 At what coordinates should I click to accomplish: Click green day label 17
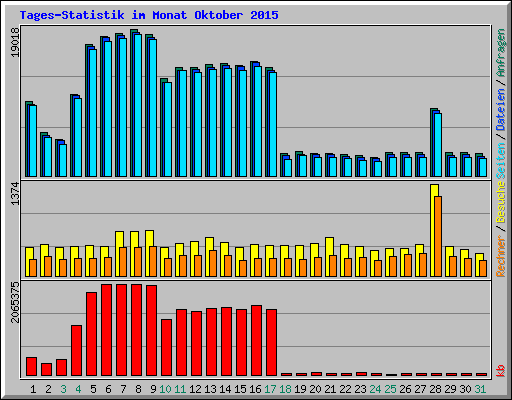pos(271,389)
